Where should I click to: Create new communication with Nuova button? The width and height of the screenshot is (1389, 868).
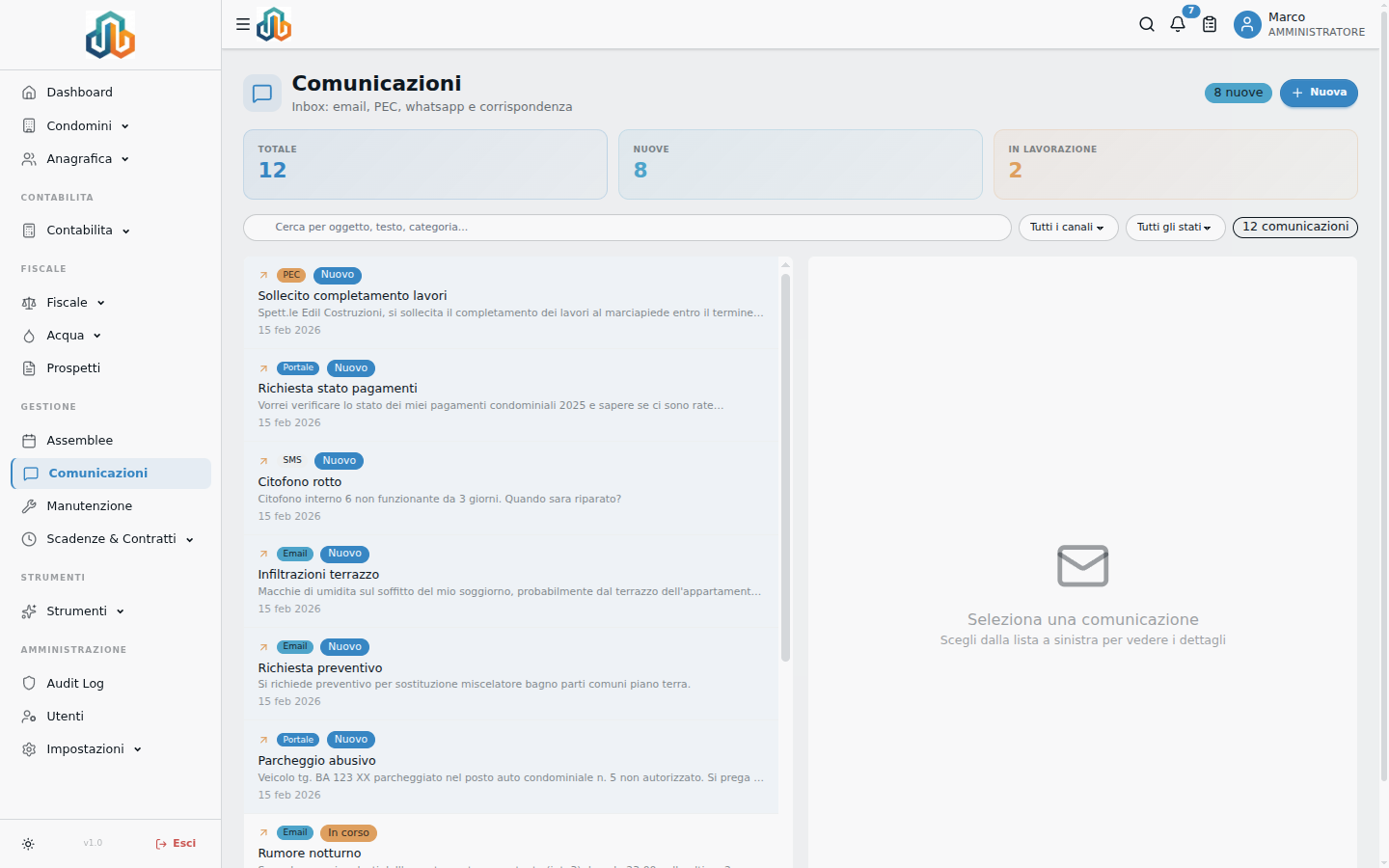coord(1319,93)
